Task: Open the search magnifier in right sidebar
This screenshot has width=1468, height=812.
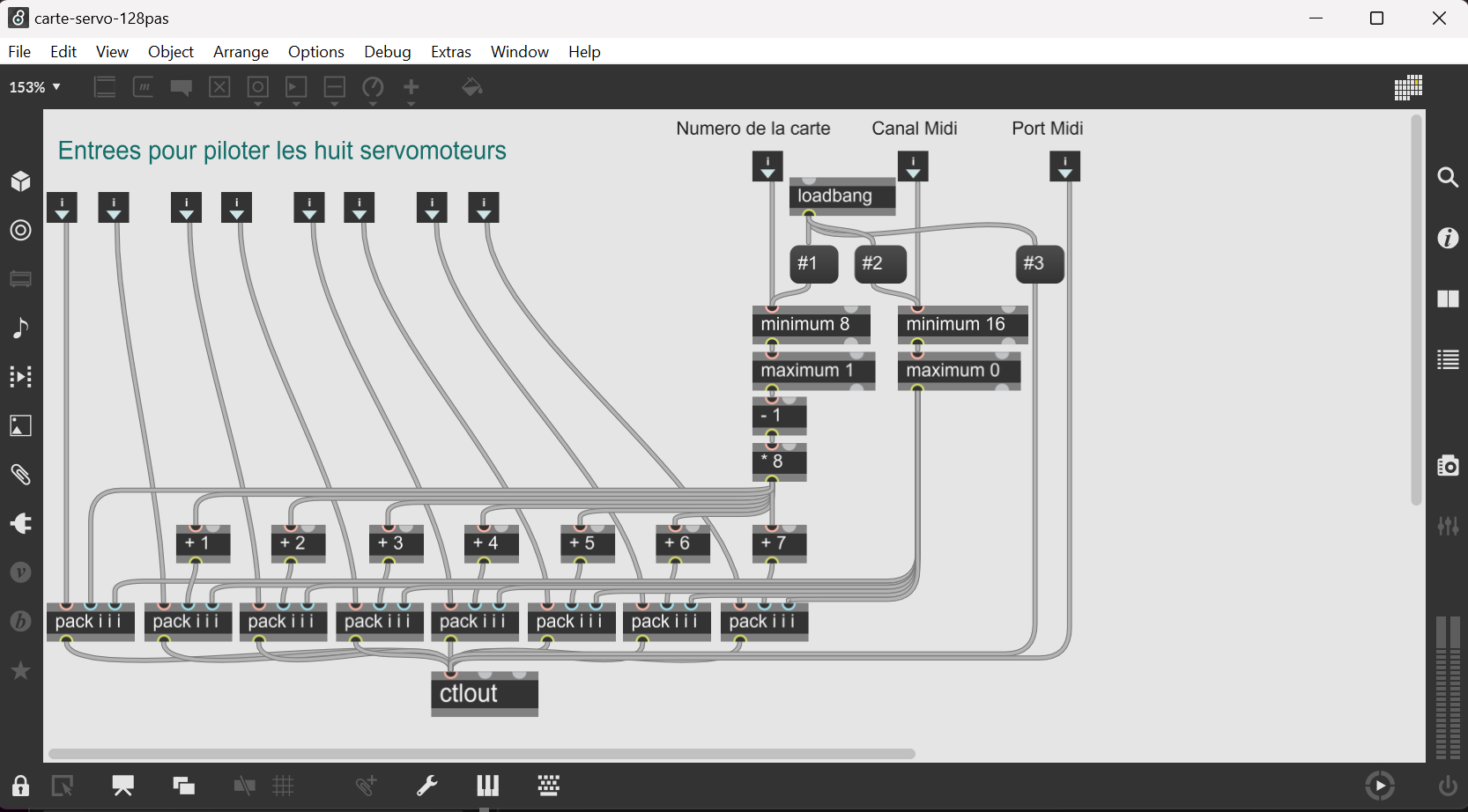Action: click(1448, 177)
